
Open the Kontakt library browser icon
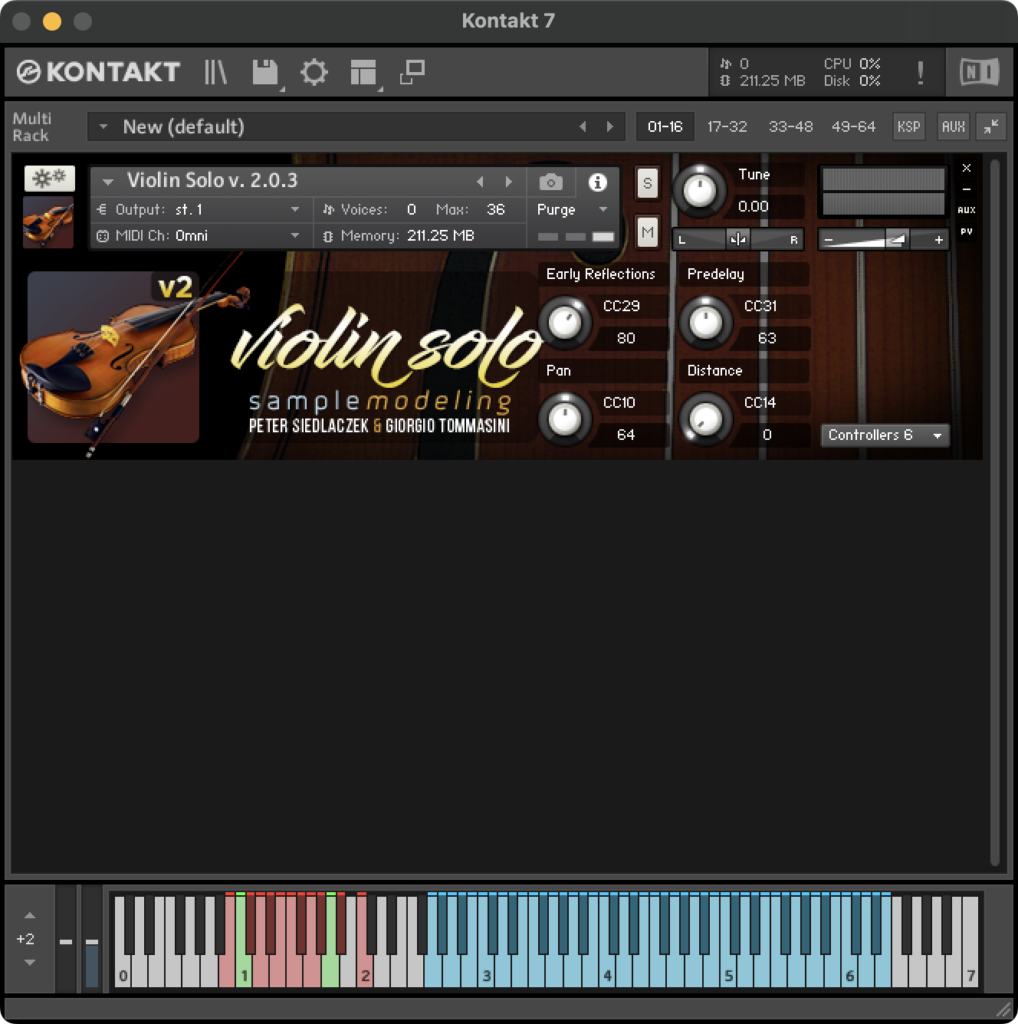click(x=216, y=72)
